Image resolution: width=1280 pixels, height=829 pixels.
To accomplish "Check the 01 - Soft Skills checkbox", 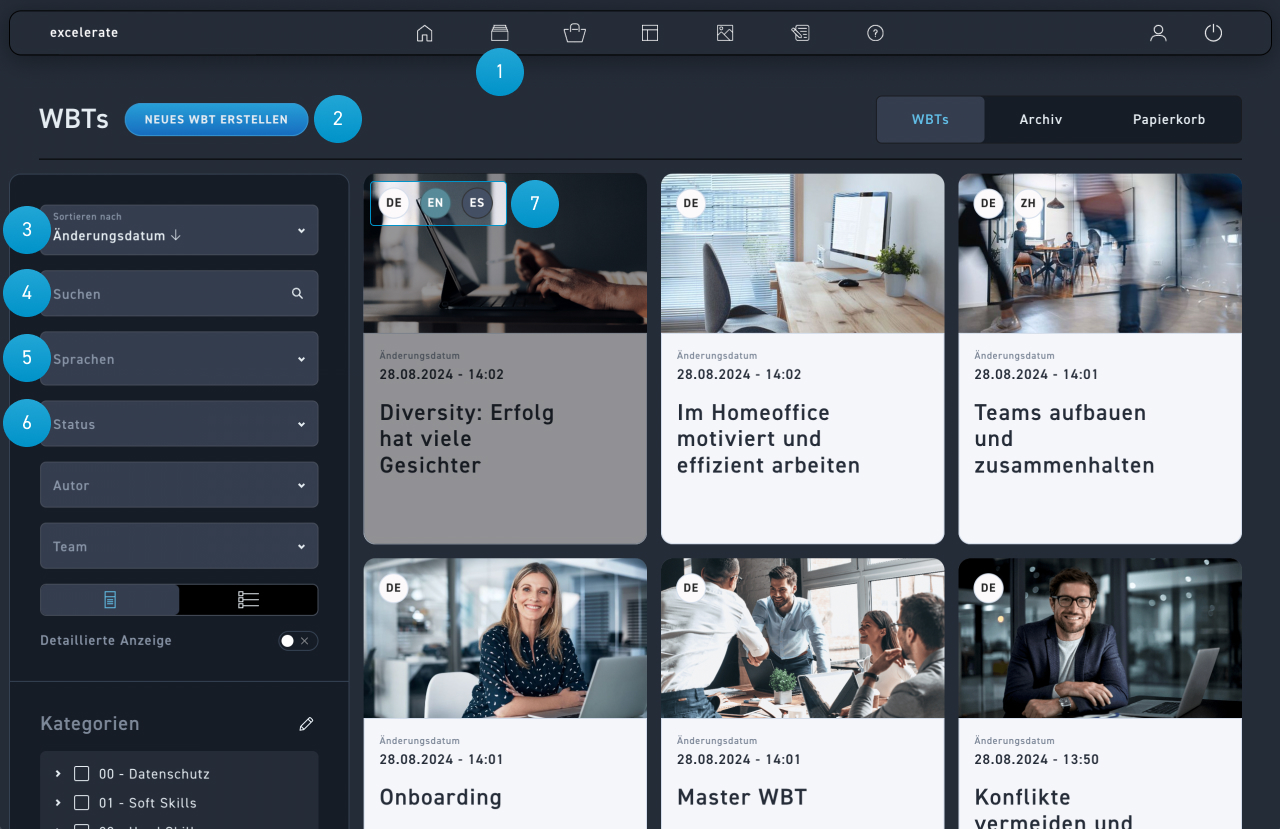I will (x=82, y=803).
